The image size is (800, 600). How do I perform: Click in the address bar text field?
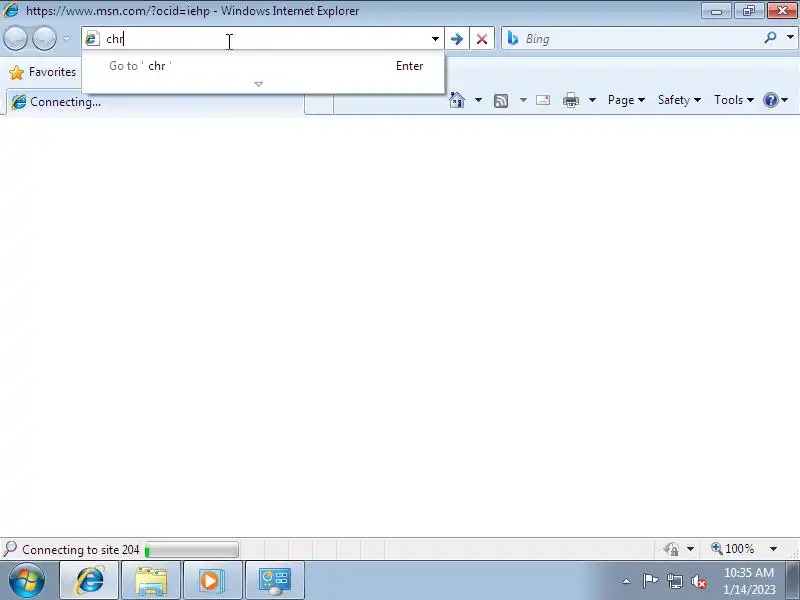[265, 39]
